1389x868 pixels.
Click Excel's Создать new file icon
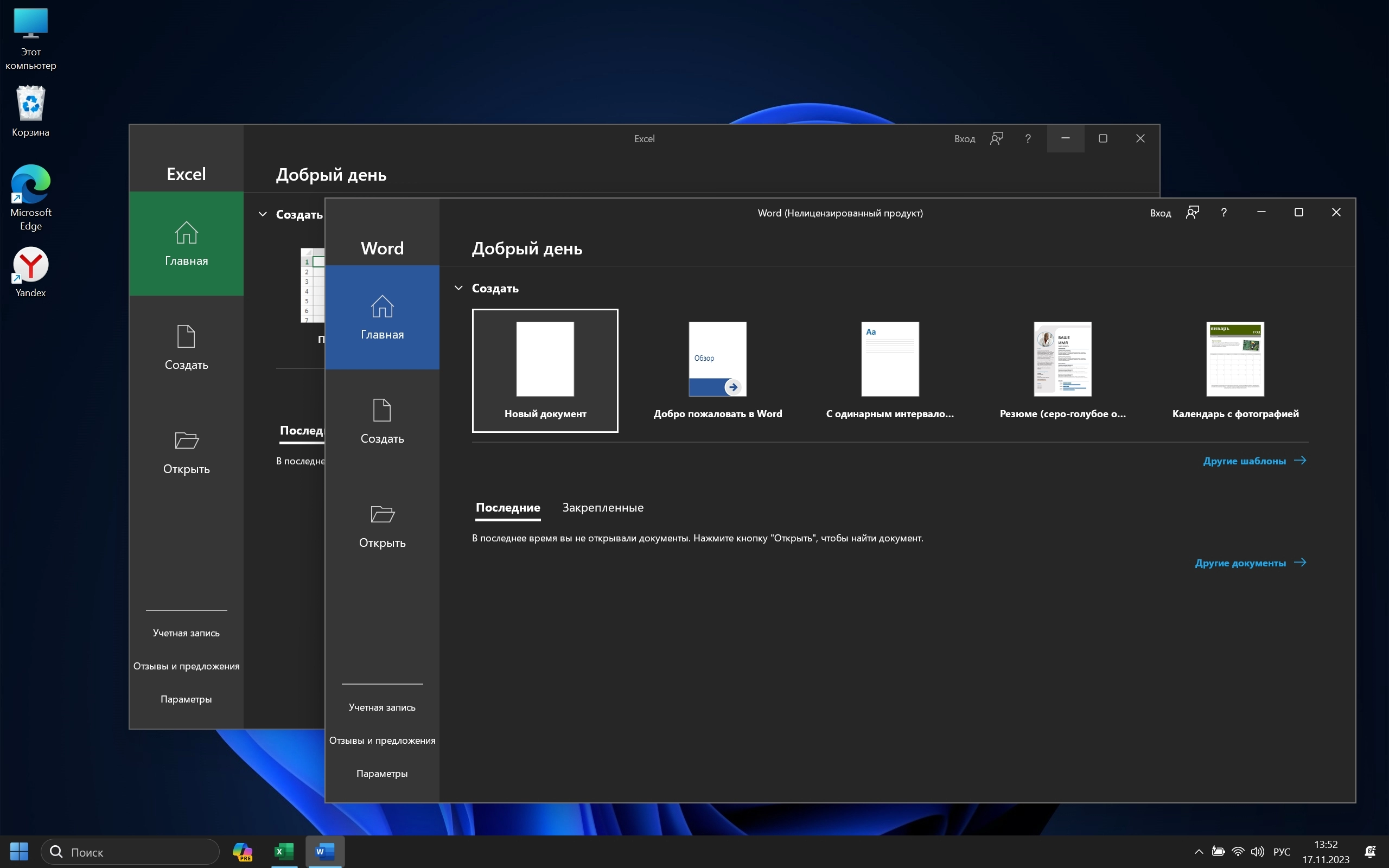coord(186,336)
